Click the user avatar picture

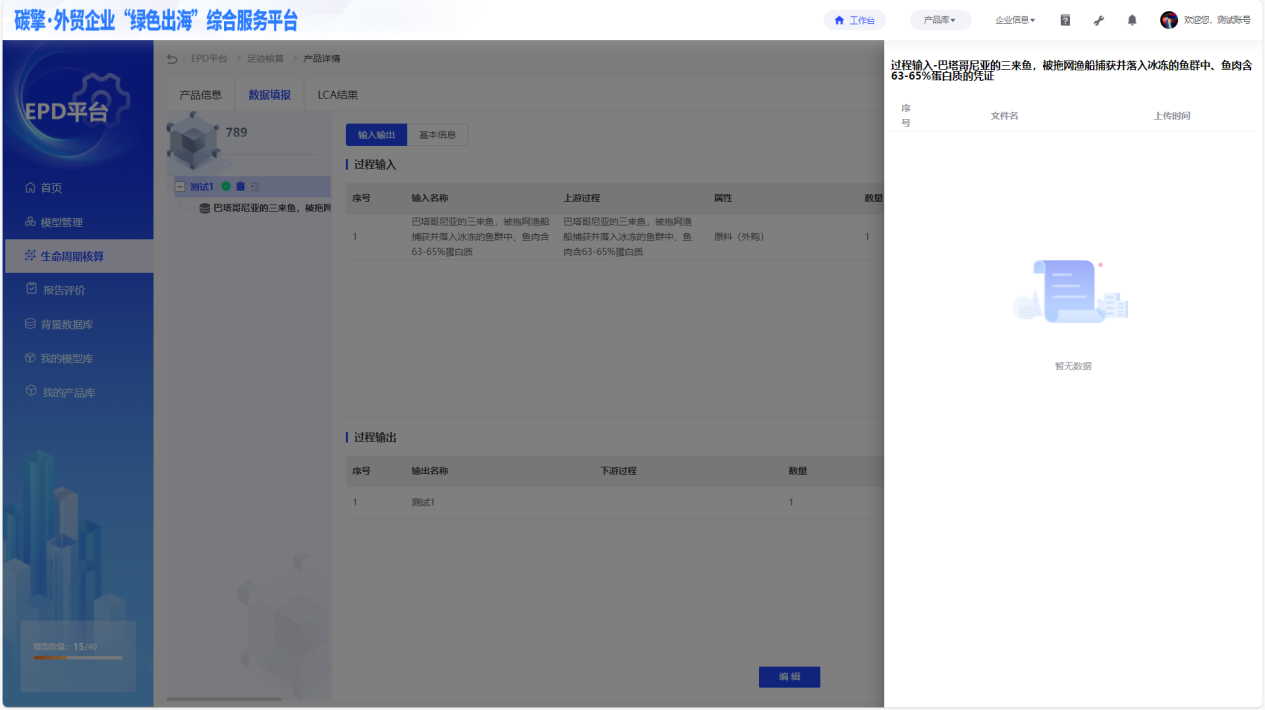tap(1168, 20)
